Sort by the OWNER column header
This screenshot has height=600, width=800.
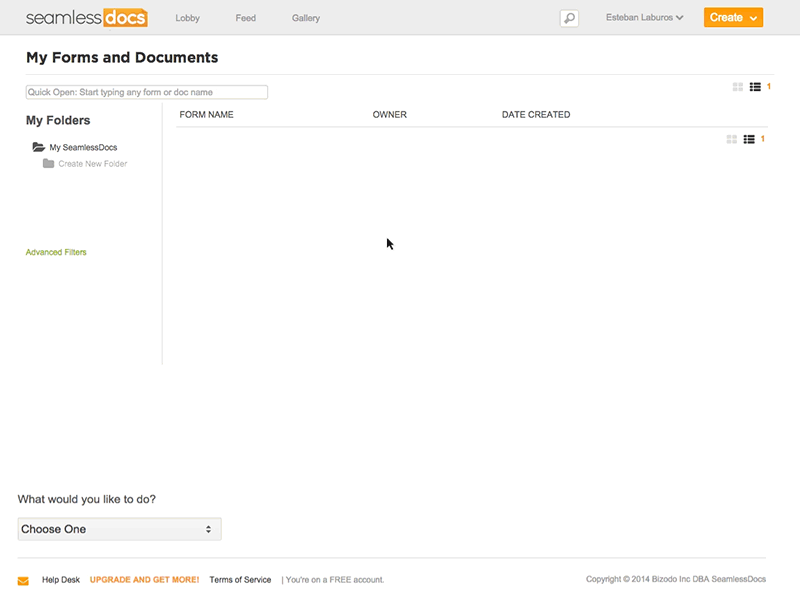pos(389,115)
